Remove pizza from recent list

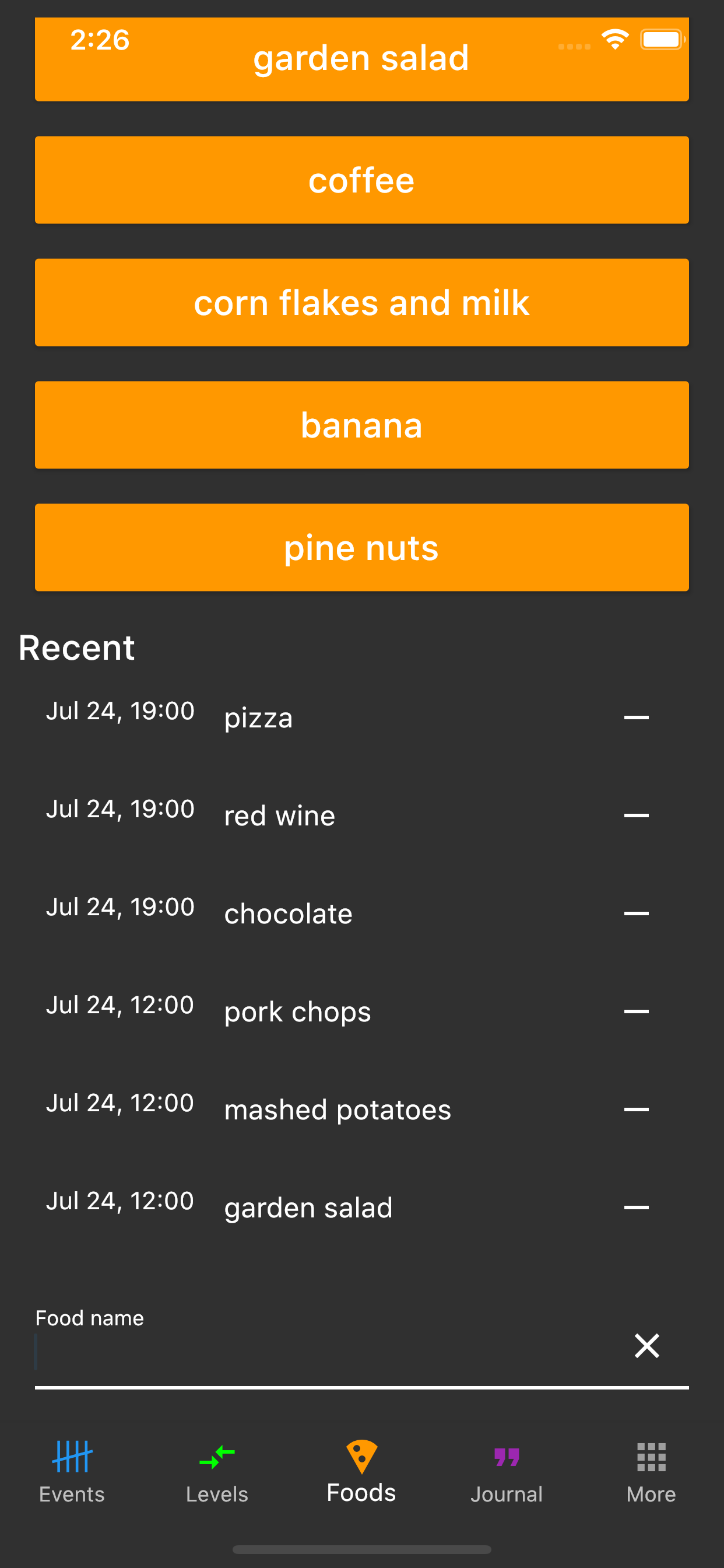click(x=636, y=717)
